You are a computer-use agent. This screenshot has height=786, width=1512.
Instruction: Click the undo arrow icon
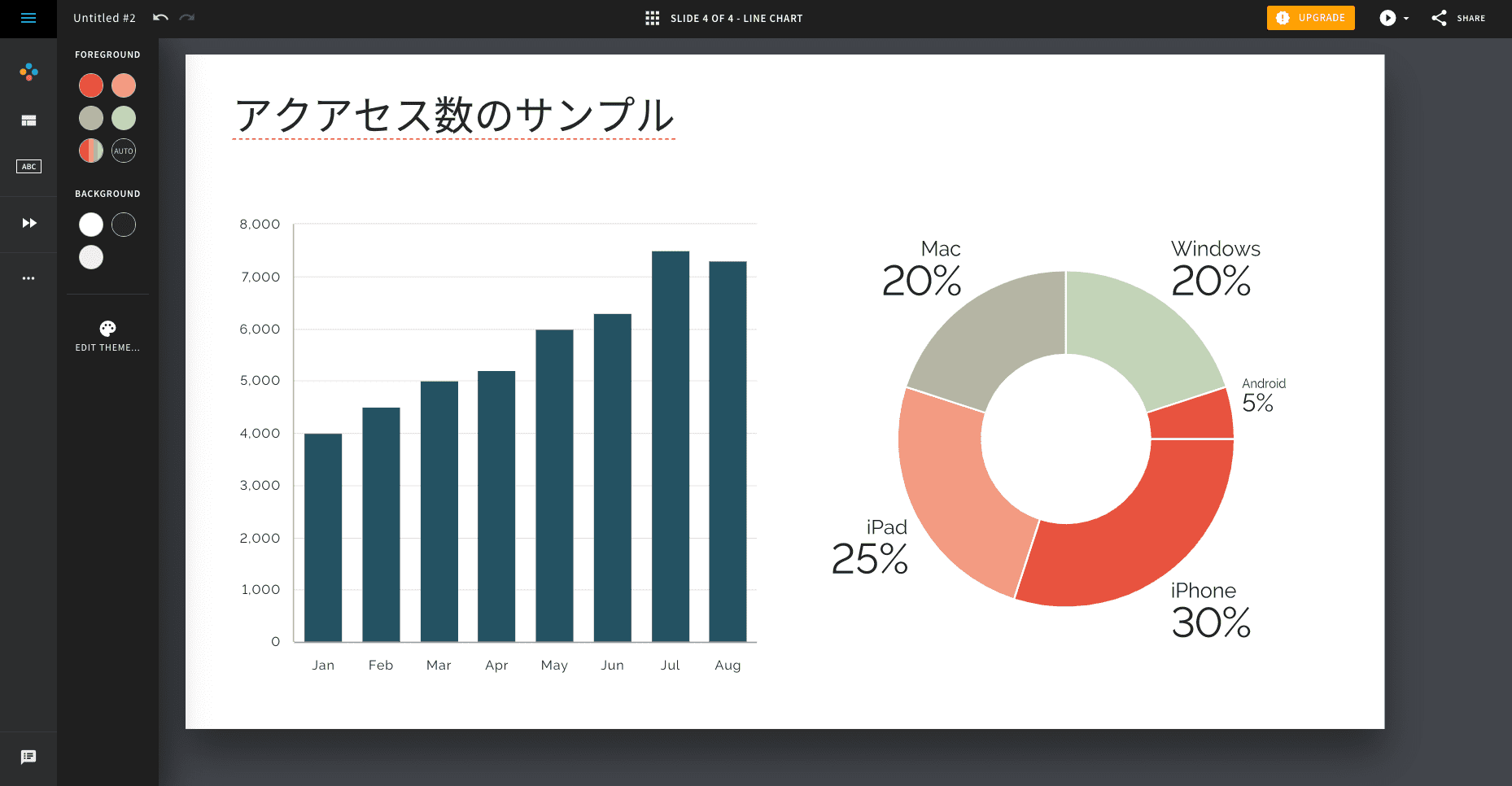[x=160, y=18]
